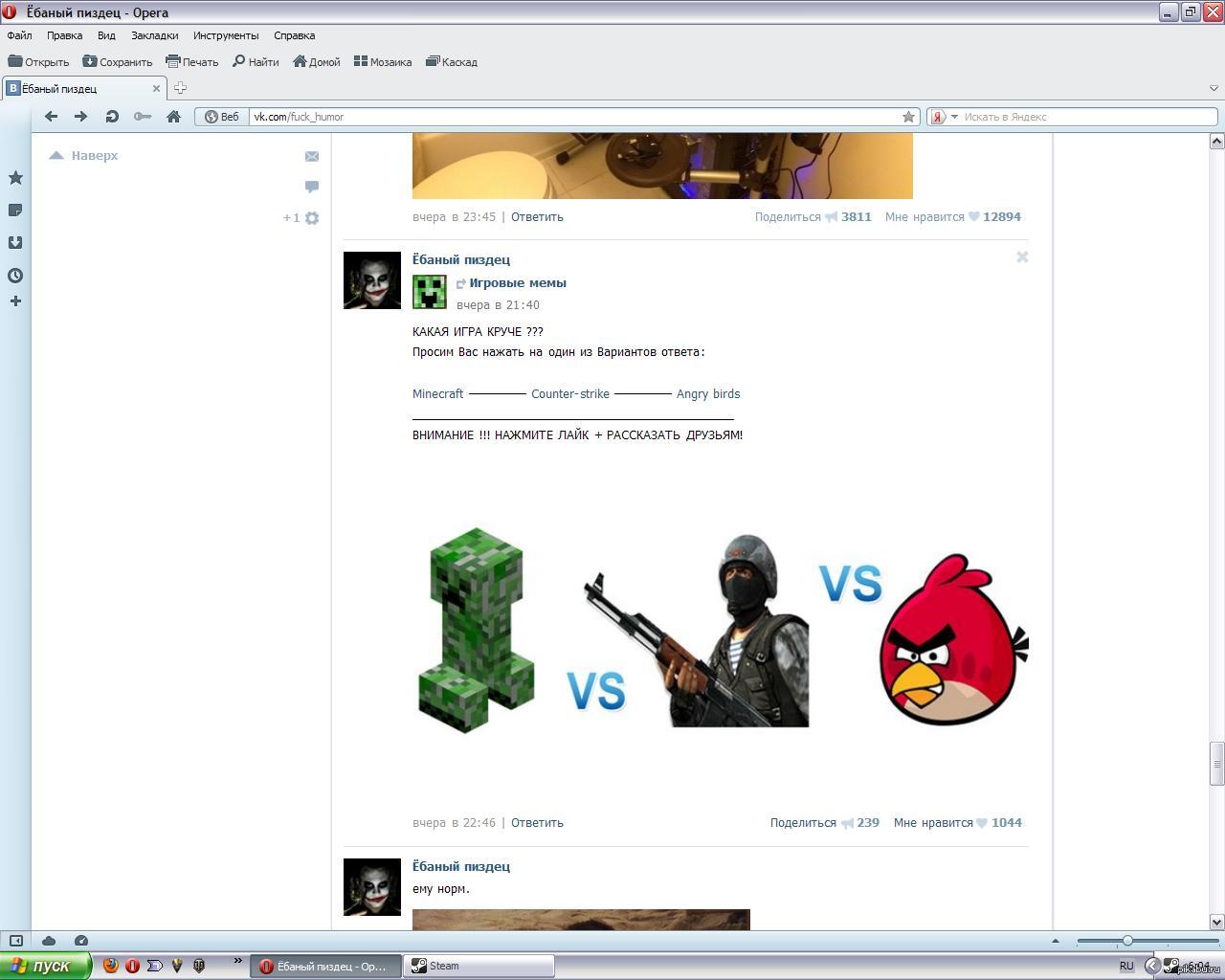
Task: Open the Справка menu
Action: (x=294, y=35)
